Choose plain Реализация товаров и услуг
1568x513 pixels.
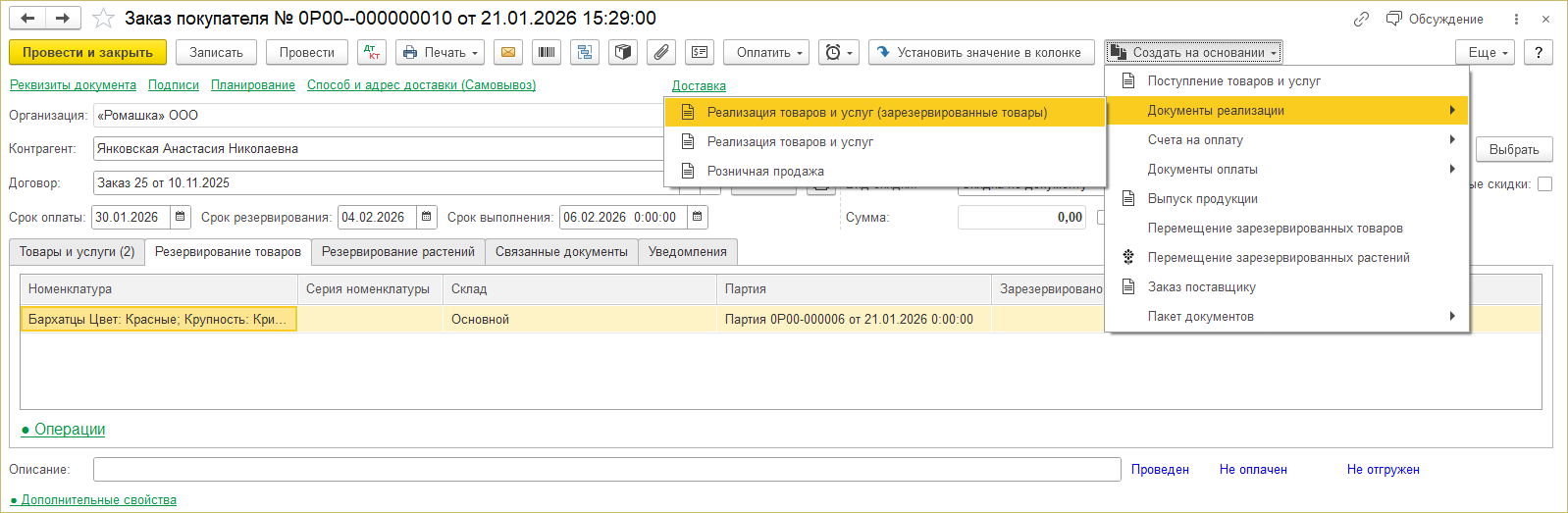885,141
